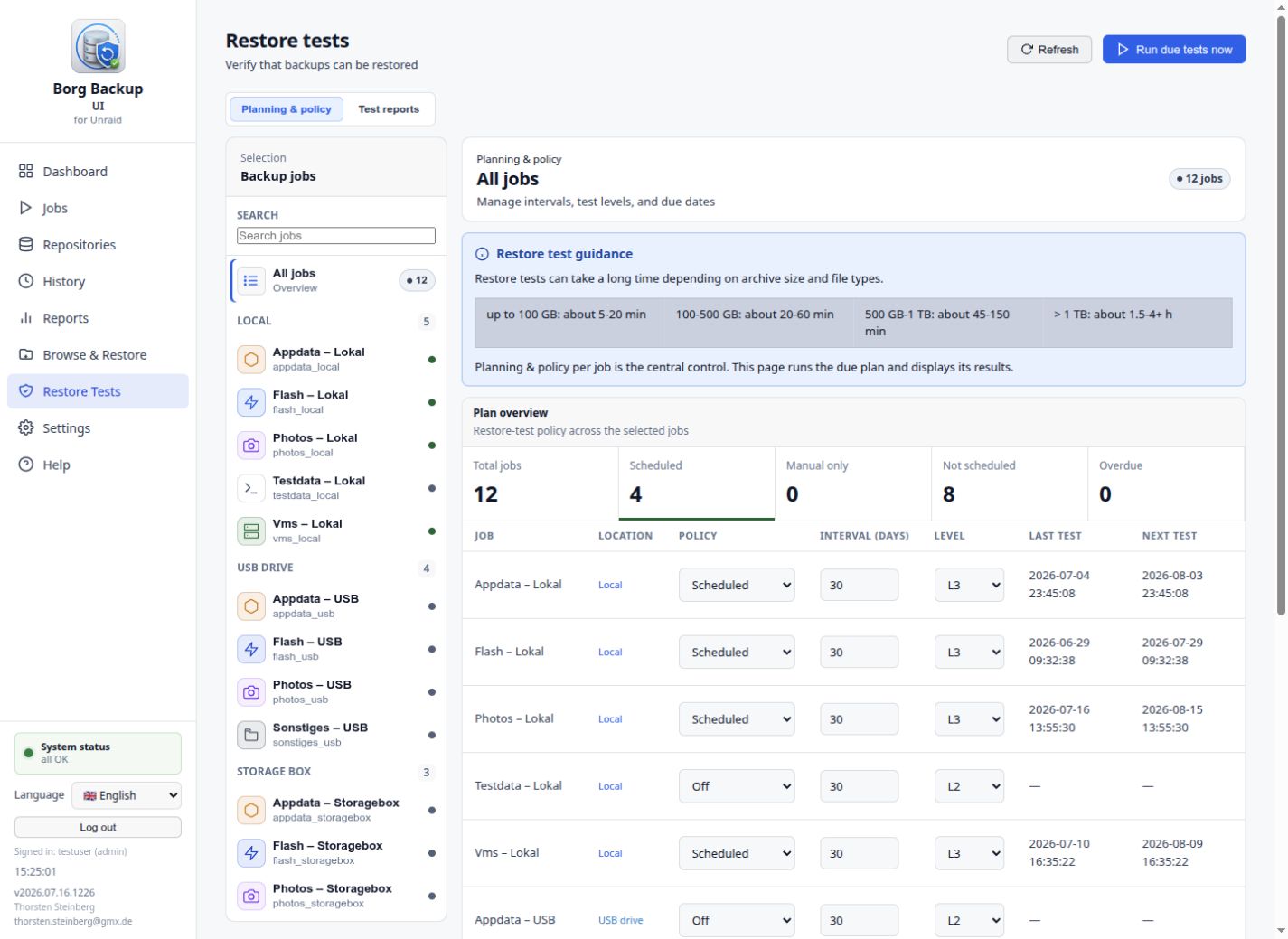
Task: Click the Appdata – Lokal hexagon icon
Action: (x=251, y=359)
